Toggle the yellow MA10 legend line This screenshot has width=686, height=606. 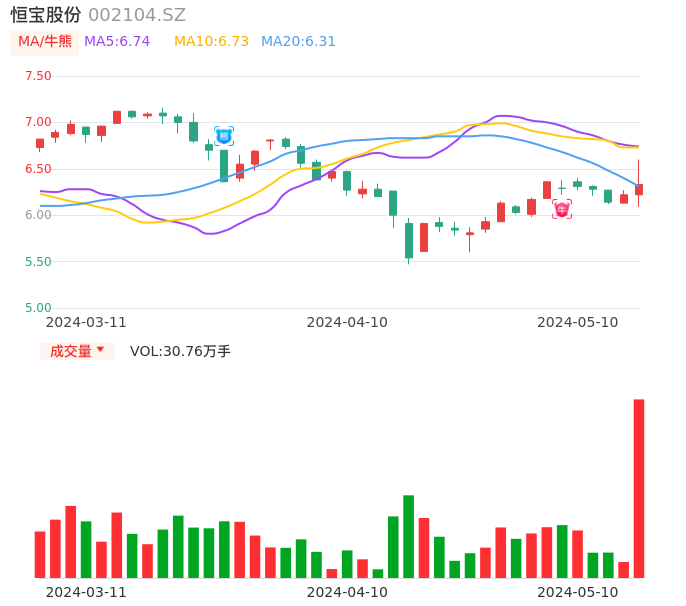[211, 42]
